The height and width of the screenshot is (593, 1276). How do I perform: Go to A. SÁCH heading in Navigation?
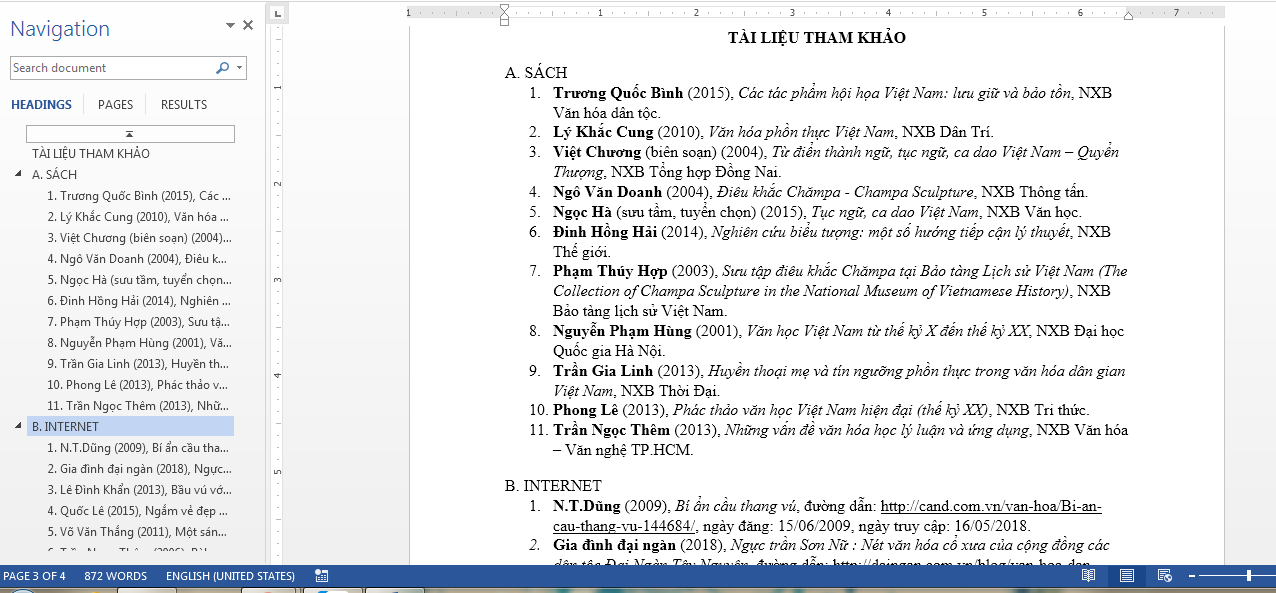[55, 174]
